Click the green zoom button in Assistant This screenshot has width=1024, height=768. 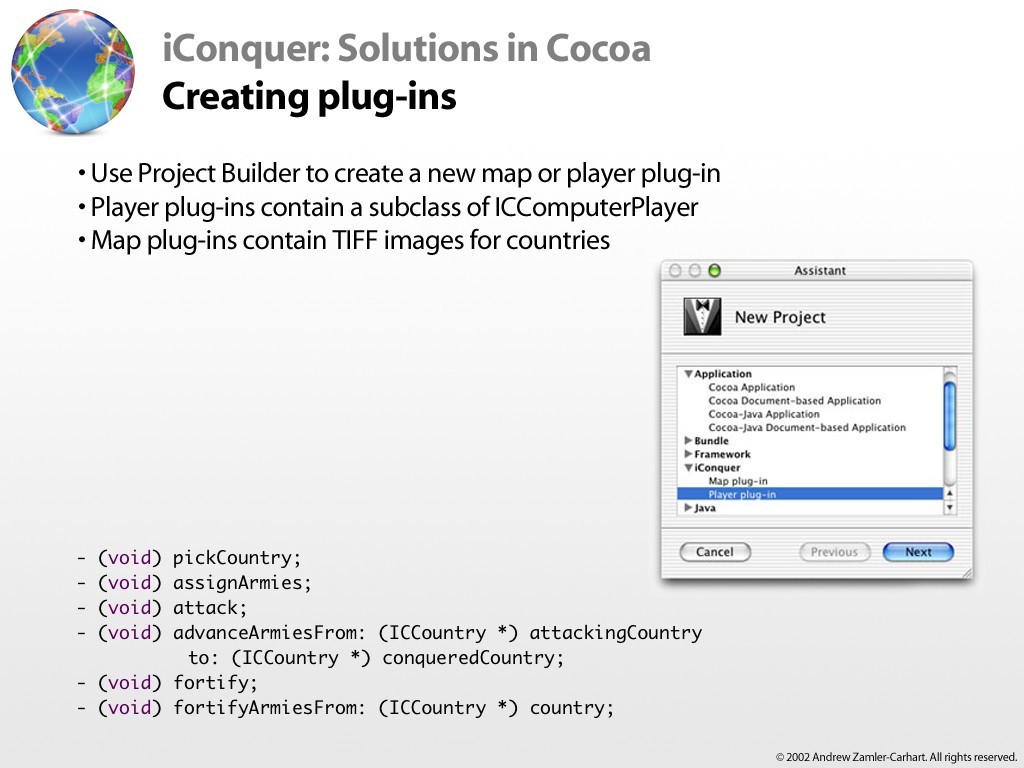[x=714, y=271]
